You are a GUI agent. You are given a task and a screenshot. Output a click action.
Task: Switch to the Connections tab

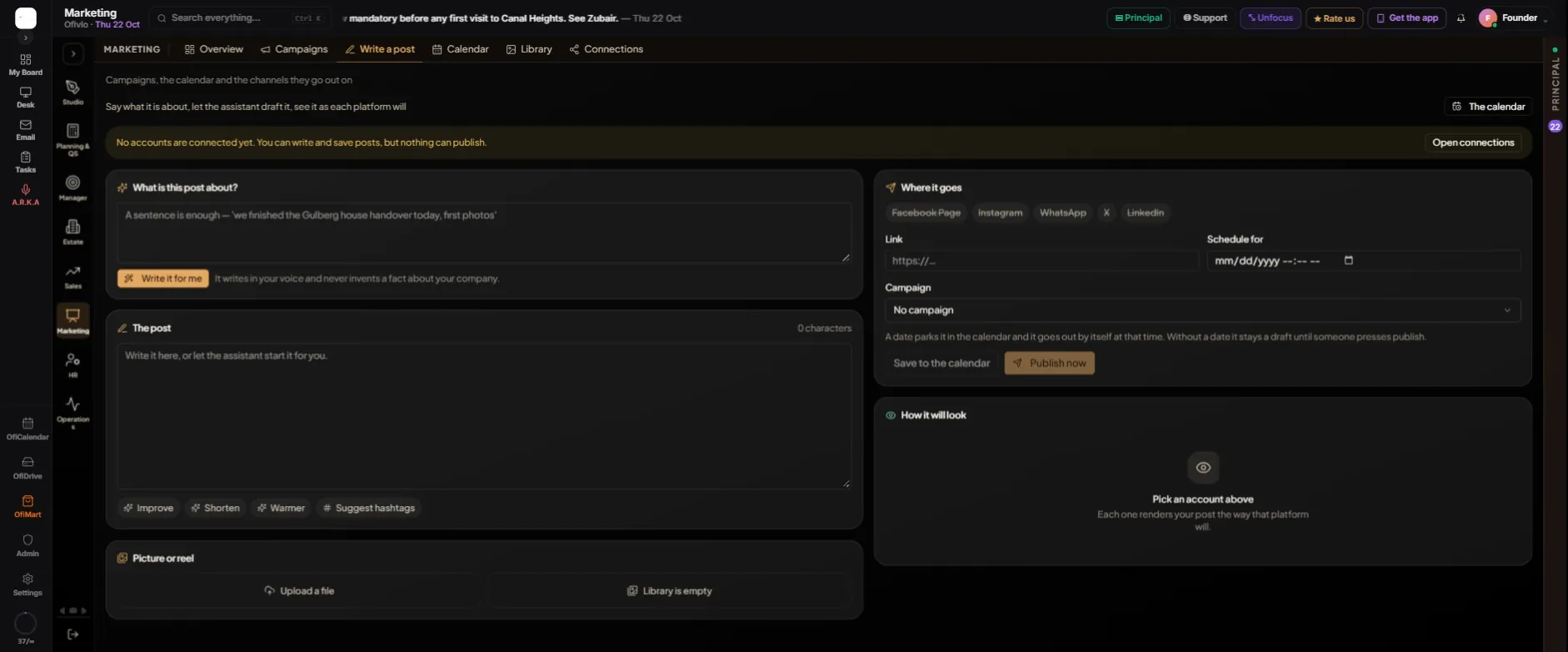point(606,49)
